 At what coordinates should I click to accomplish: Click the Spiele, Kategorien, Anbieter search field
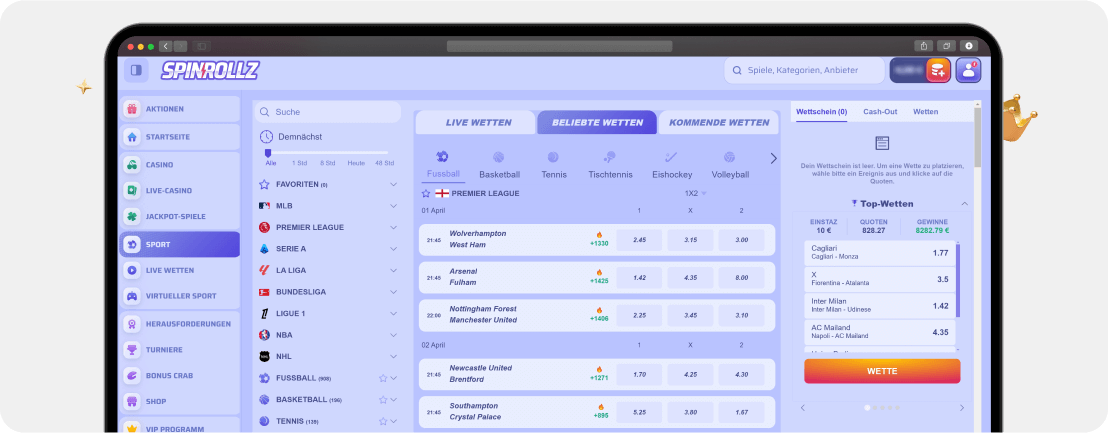click(804, 71)
